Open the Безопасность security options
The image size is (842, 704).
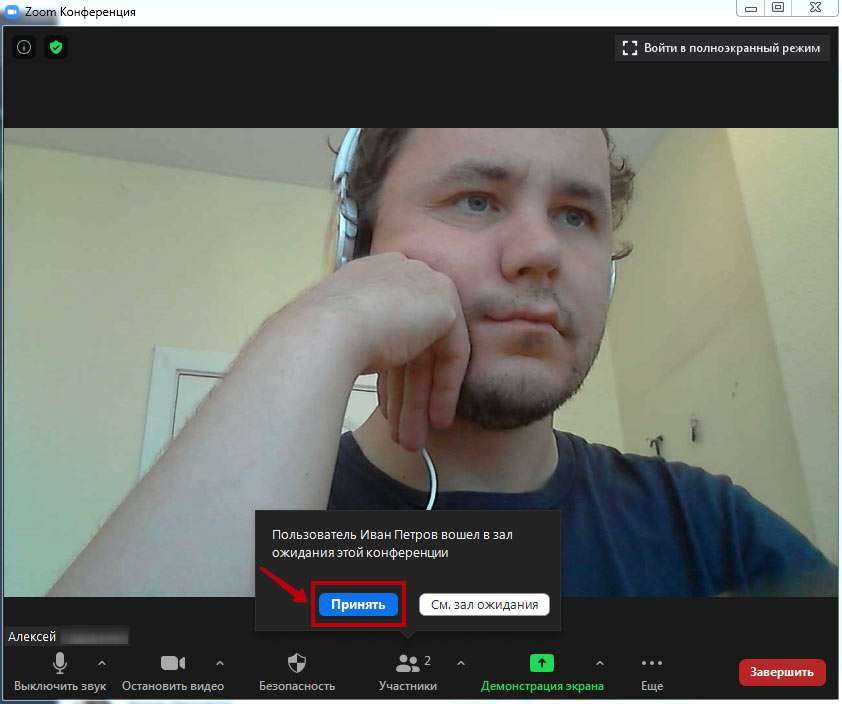pyautogui.click(x=297, y=671)
